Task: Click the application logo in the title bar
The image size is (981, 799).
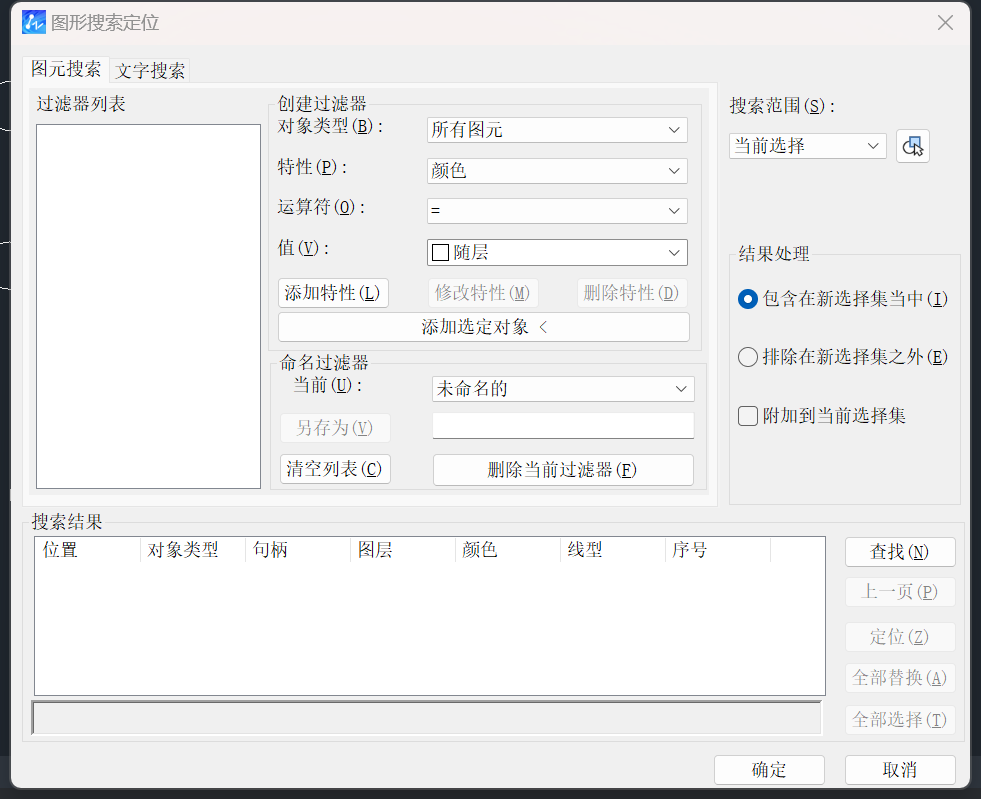Action: click(x=31, y=21)
